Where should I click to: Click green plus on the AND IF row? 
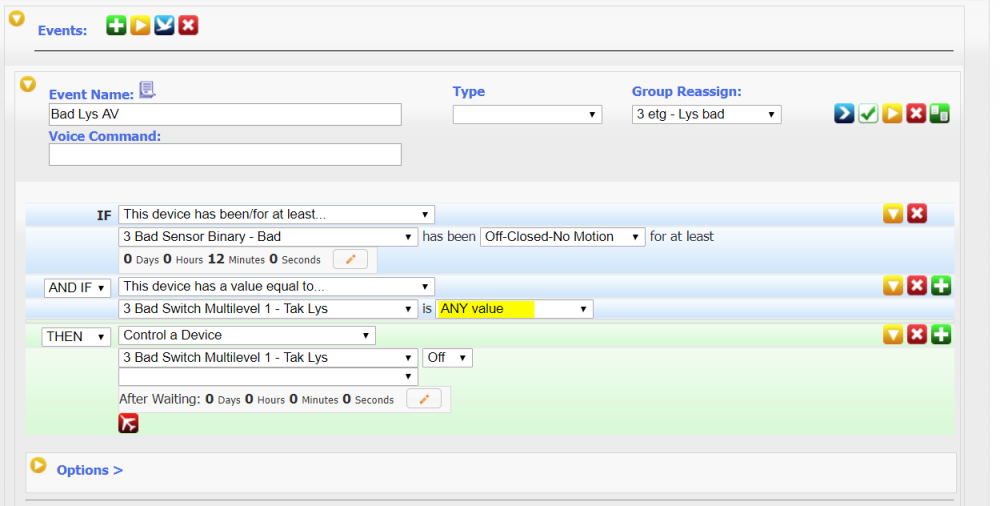pyautogui.click(x=941, y=286)
